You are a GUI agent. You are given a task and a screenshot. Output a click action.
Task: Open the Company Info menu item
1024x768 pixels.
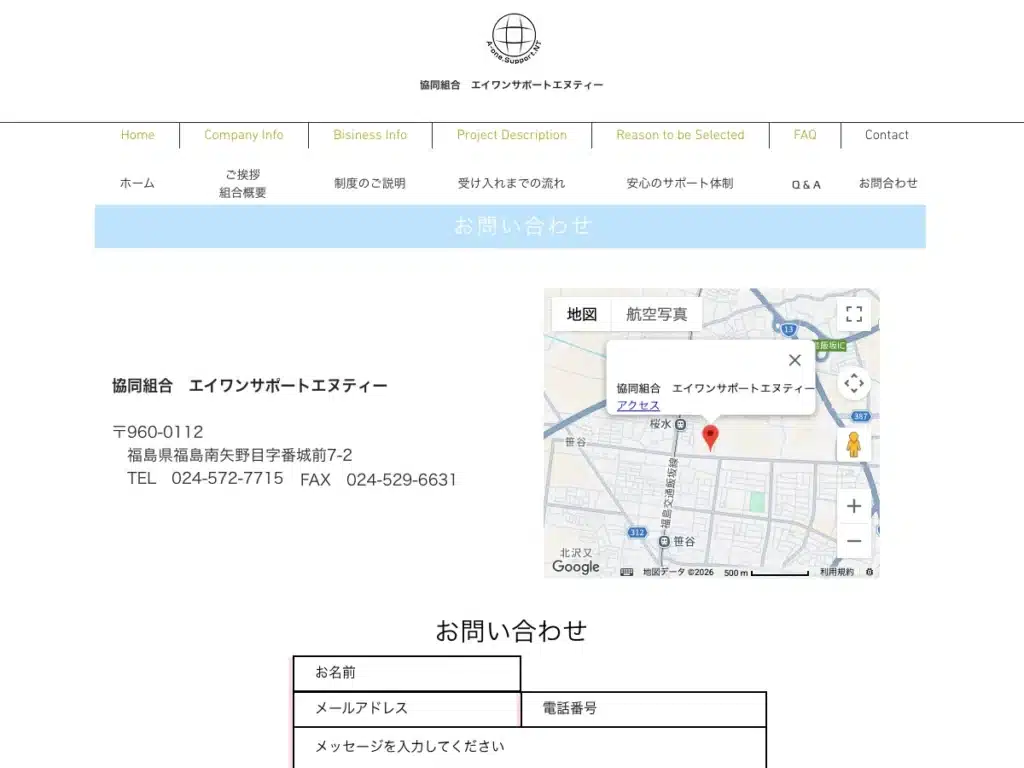[244, 135]
